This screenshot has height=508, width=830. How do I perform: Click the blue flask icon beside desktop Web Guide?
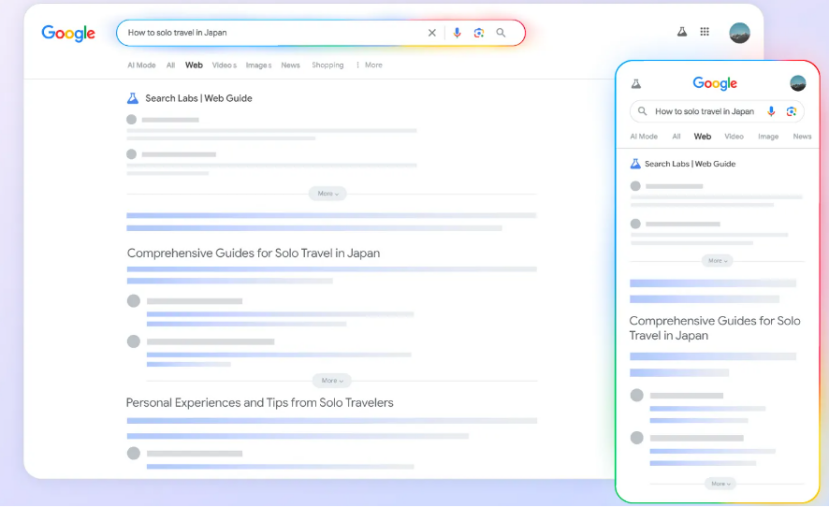(x=132, y=98)
